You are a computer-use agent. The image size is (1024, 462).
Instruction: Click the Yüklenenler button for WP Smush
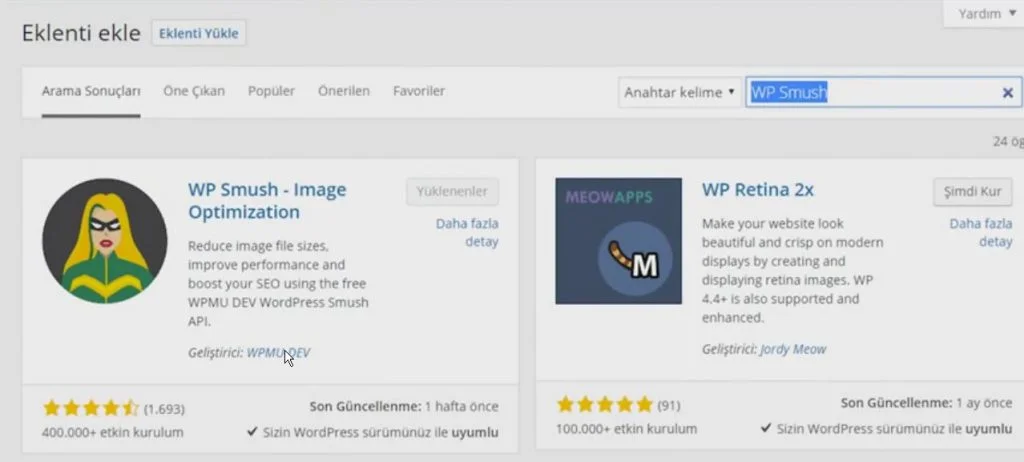pos(452,192)
